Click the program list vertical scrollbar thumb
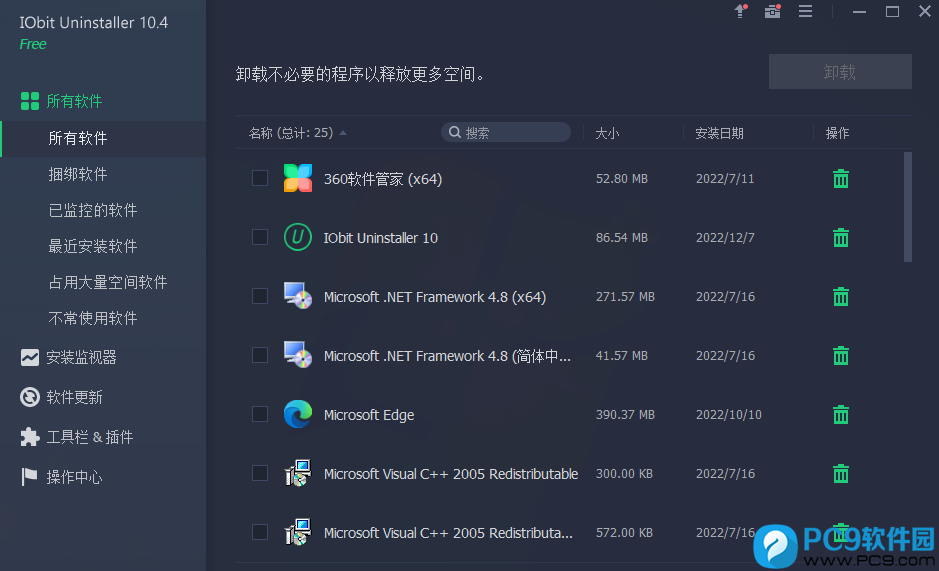This screenshot has width=939, height=571. pos(908,207)
